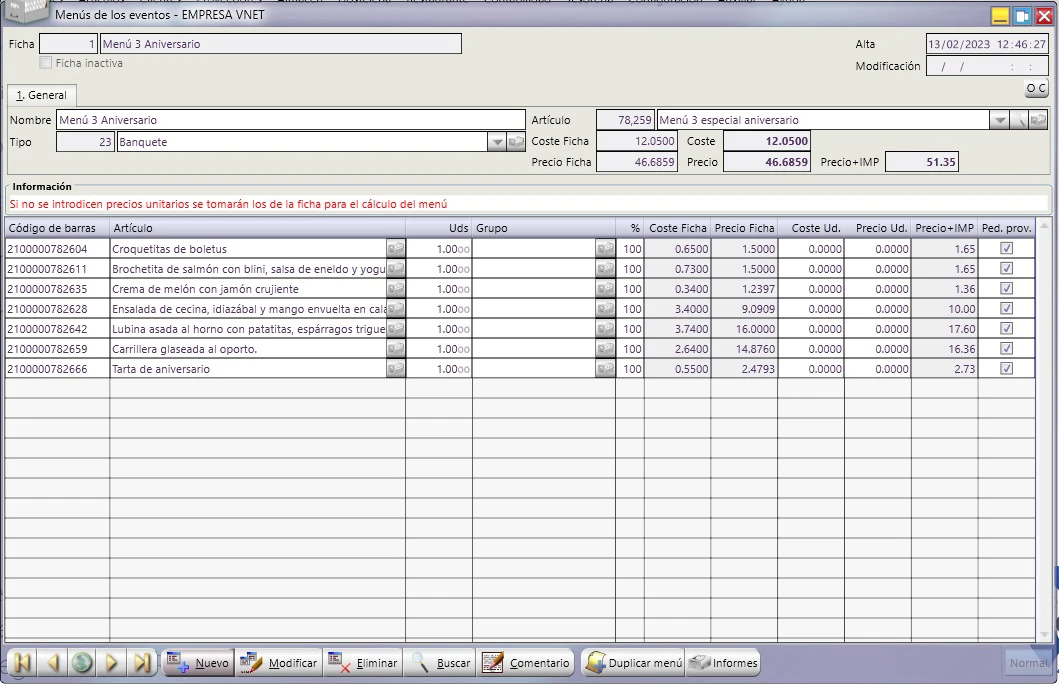Click the magnifier icon next to Artículo field
The width and height of the screenshot is (1059, 685).
[1018, 120]
